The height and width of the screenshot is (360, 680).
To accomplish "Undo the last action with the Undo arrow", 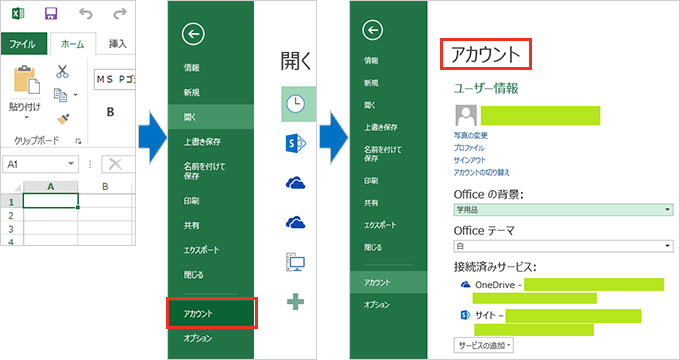I will [85, 14].
